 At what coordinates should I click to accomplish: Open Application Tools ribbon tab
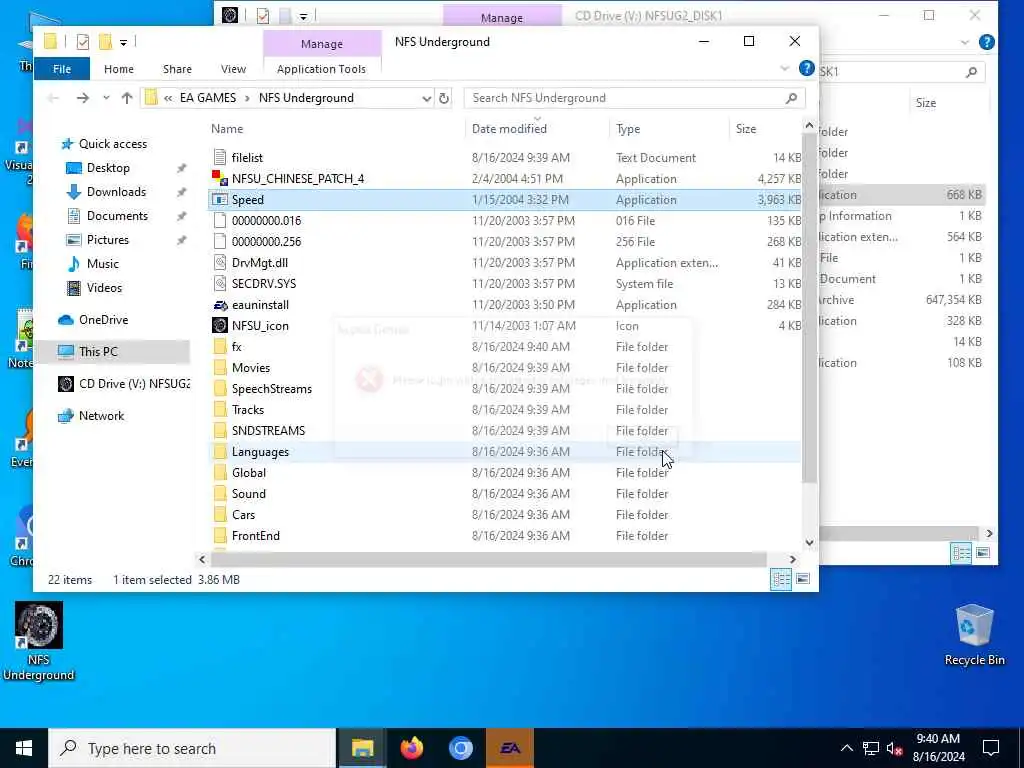[321, 69]
